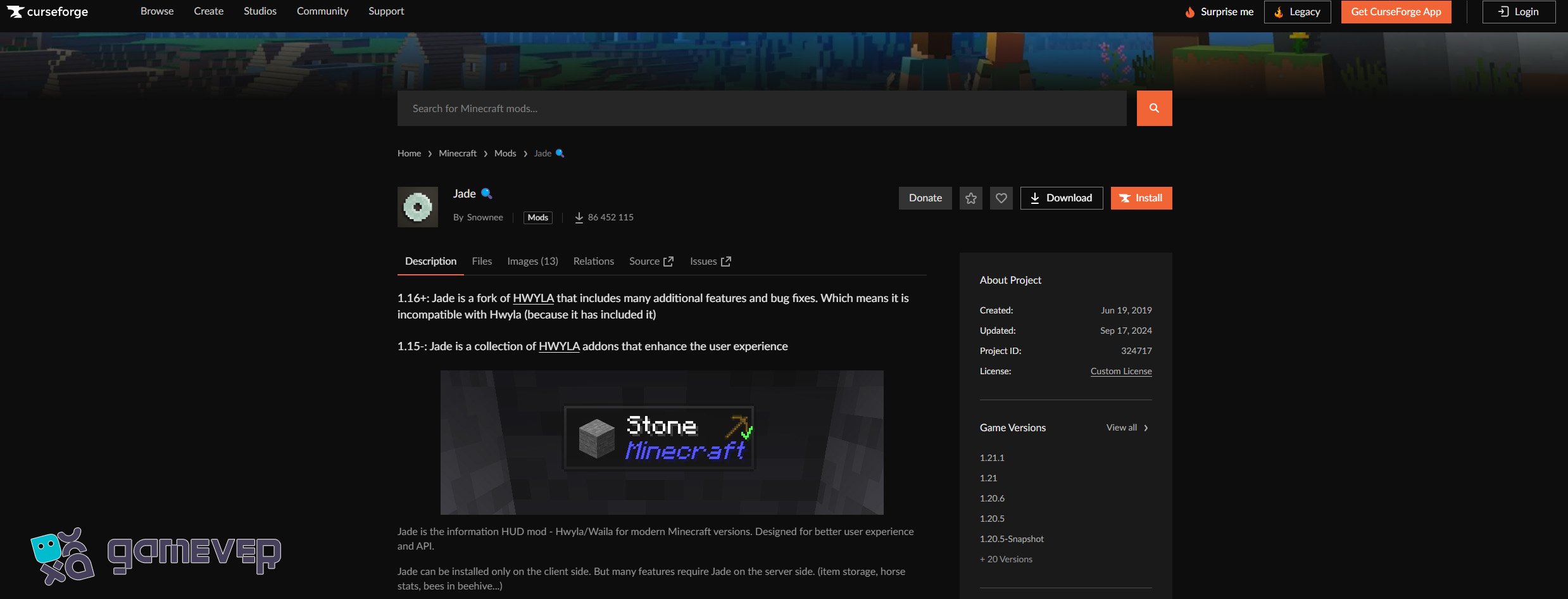The image size is (1568, 599).
Task: Open the Legacy site button
Action: click(1297, 12)
